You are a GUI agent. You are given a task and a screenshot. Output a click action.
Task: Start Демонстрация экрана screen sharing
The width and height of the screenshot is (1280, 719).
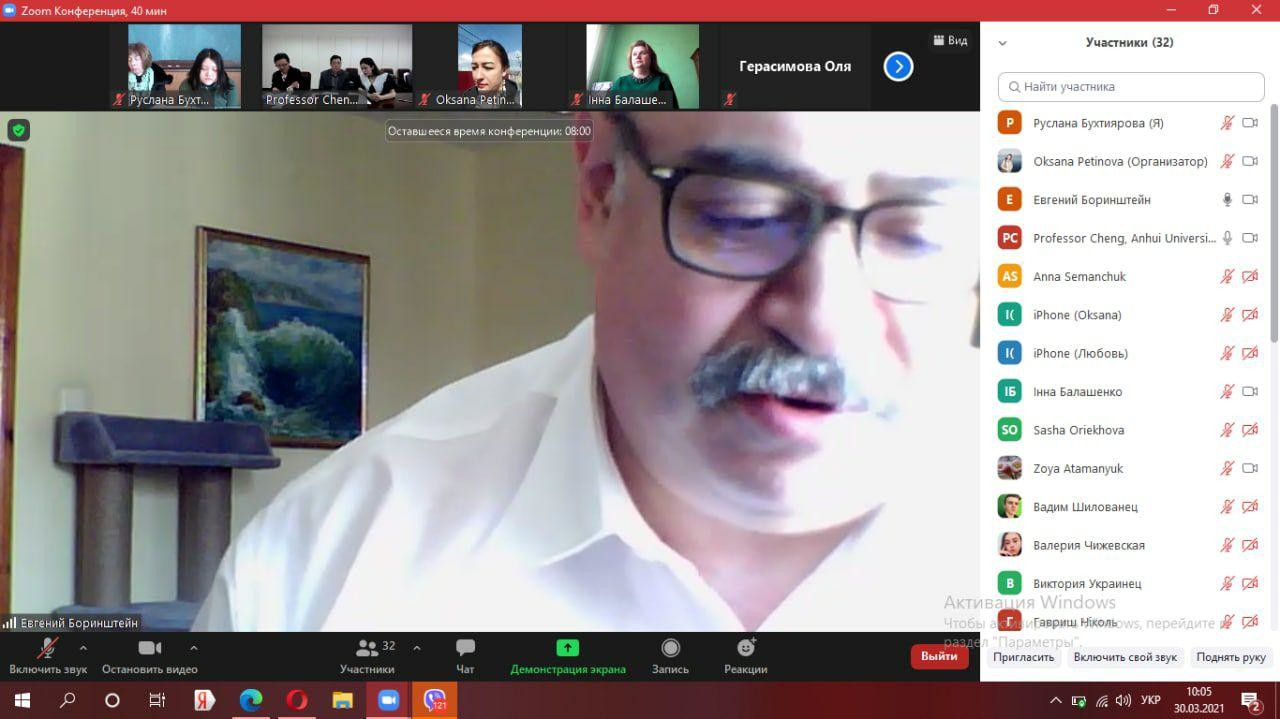coord(568,656)
